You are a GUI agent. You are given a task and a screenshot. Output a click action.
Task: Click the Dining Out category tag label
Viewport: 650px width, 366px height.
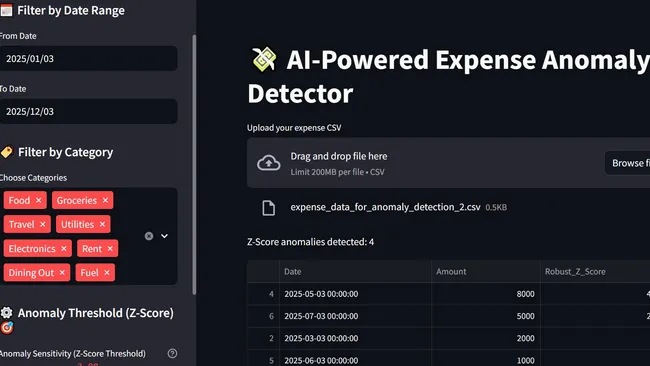[x=31, y=273]
